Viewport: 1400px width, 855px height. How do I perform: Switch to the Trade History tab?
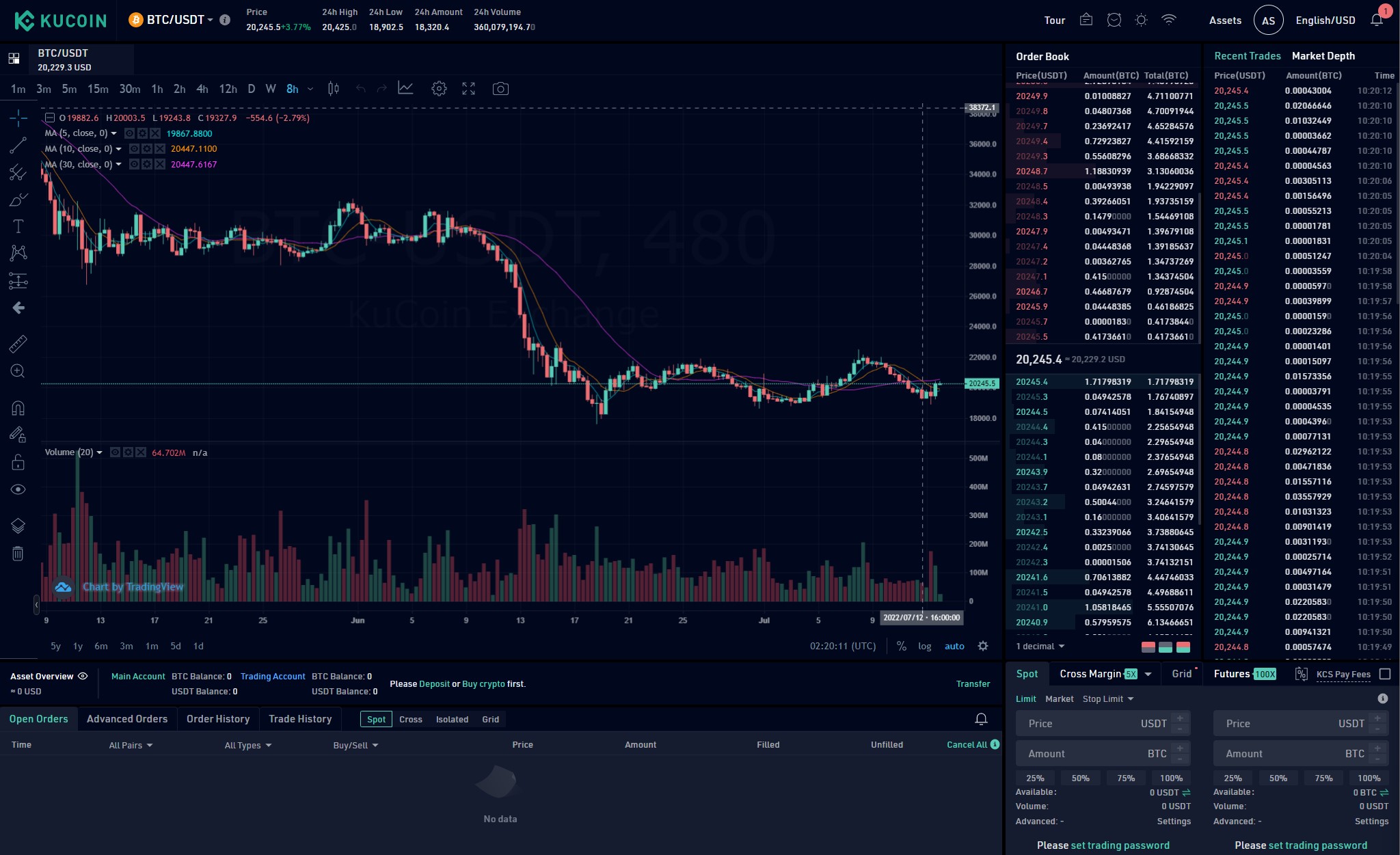click(x=300, y=719)
